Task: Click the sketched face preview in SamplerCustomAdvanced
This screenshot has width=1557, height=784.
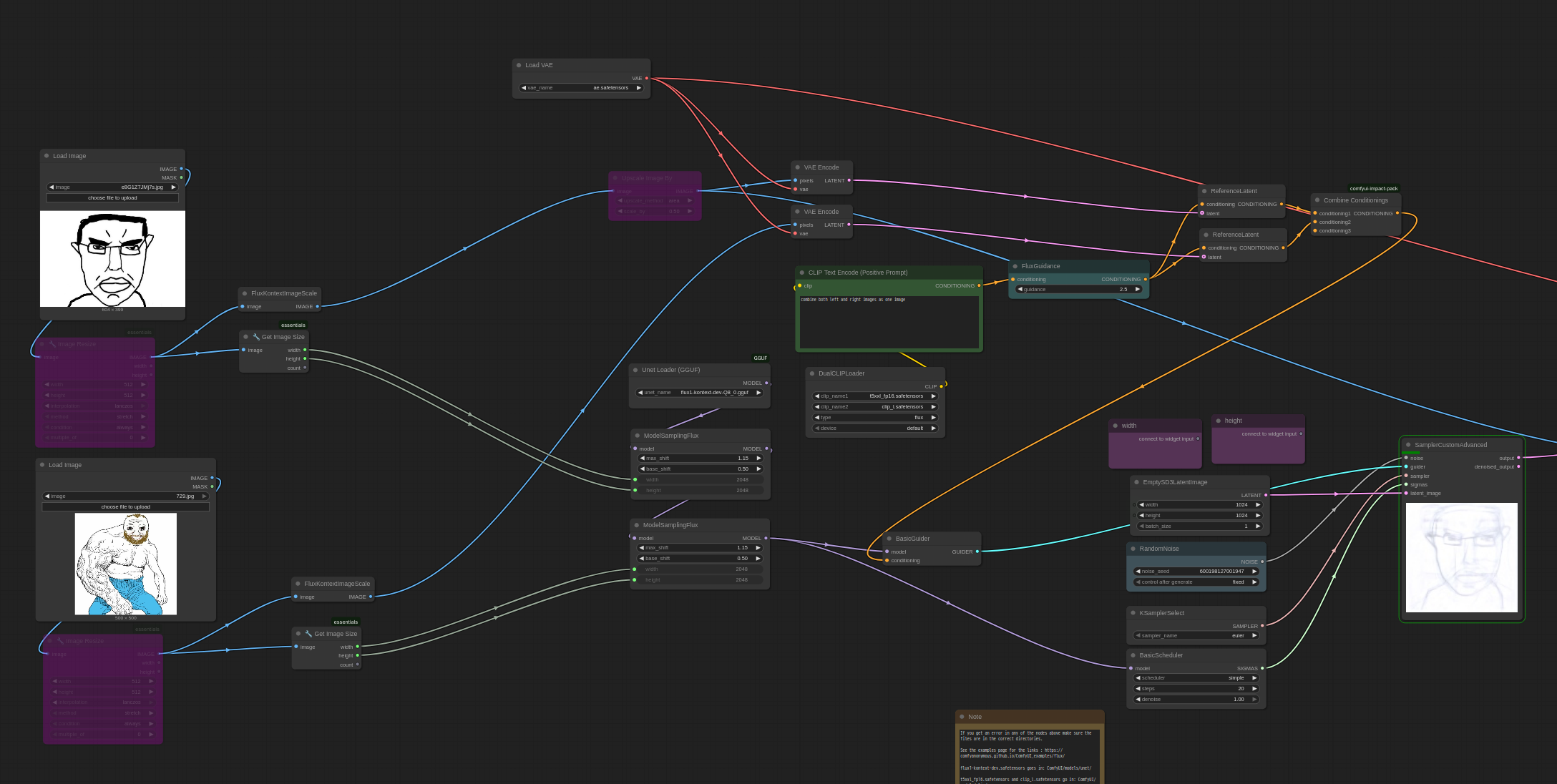Action: 1462,557
